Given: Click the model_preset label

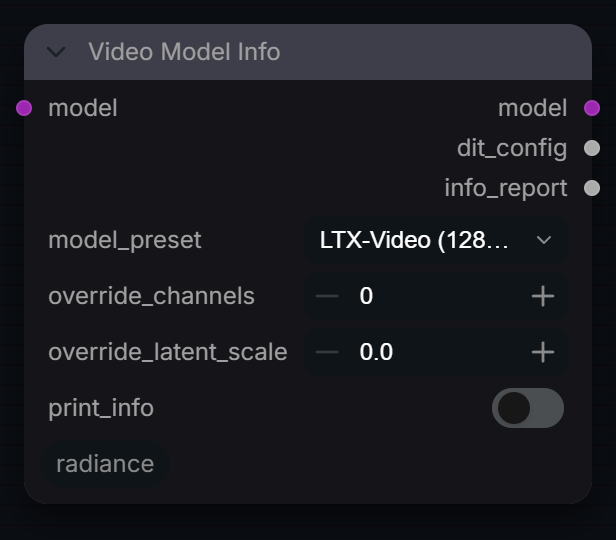Looking at the screenshot, I should tap(125, 240).
